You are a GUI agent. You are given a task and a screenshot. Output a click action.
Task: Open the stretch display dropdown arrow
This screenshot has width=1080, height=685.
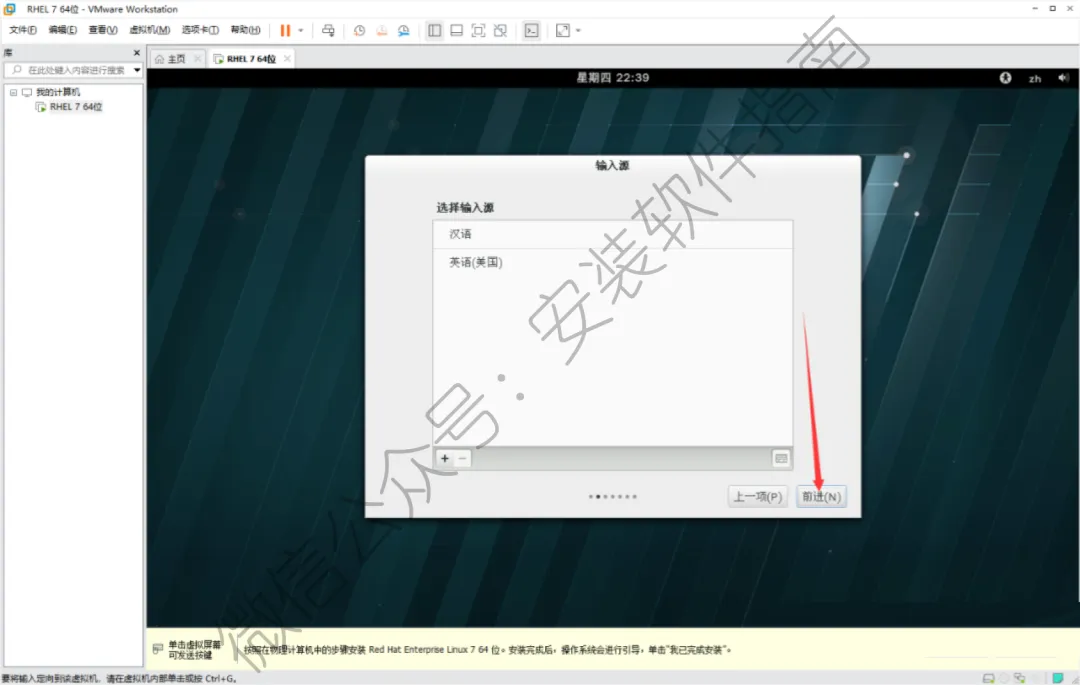tap(579, 30)
